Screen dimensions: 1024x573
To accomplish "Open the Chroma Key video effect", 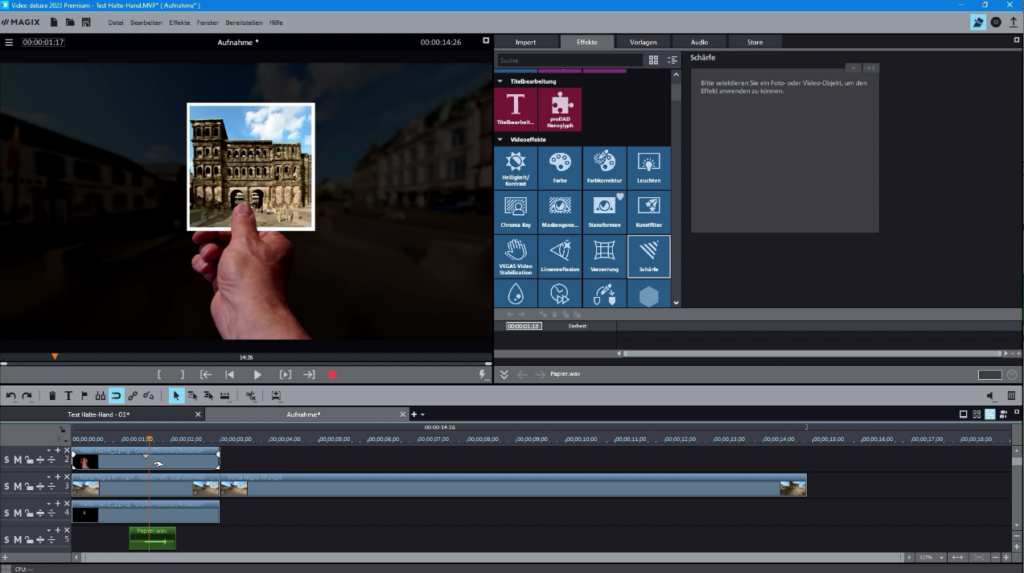I will [515, 211].
